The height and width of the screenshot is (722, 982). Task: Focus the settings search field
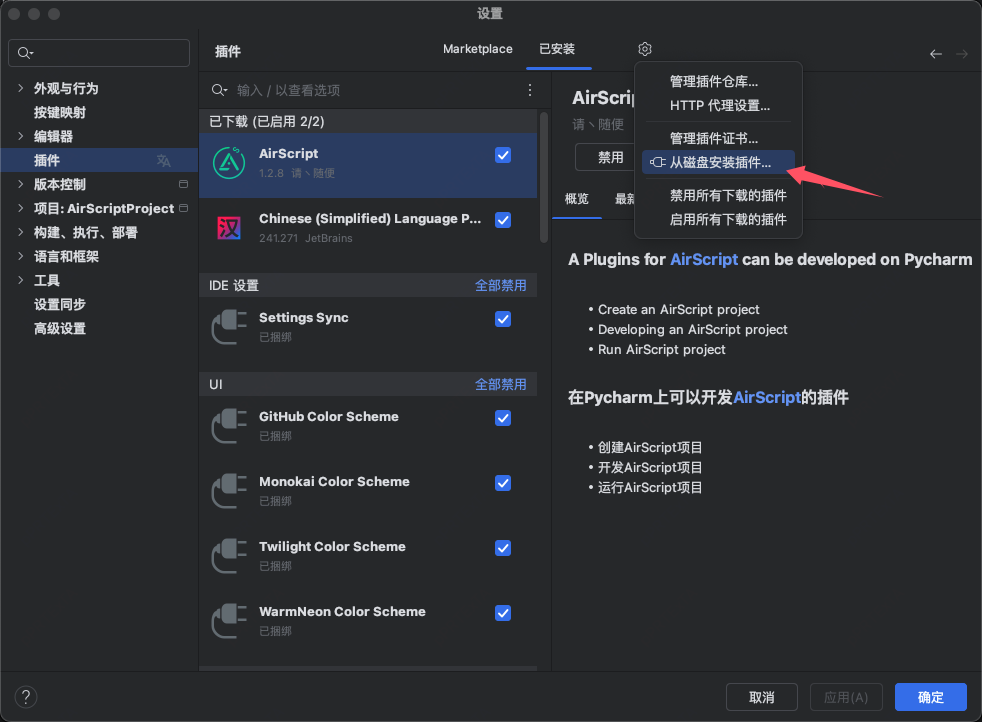tap(99, 53)
